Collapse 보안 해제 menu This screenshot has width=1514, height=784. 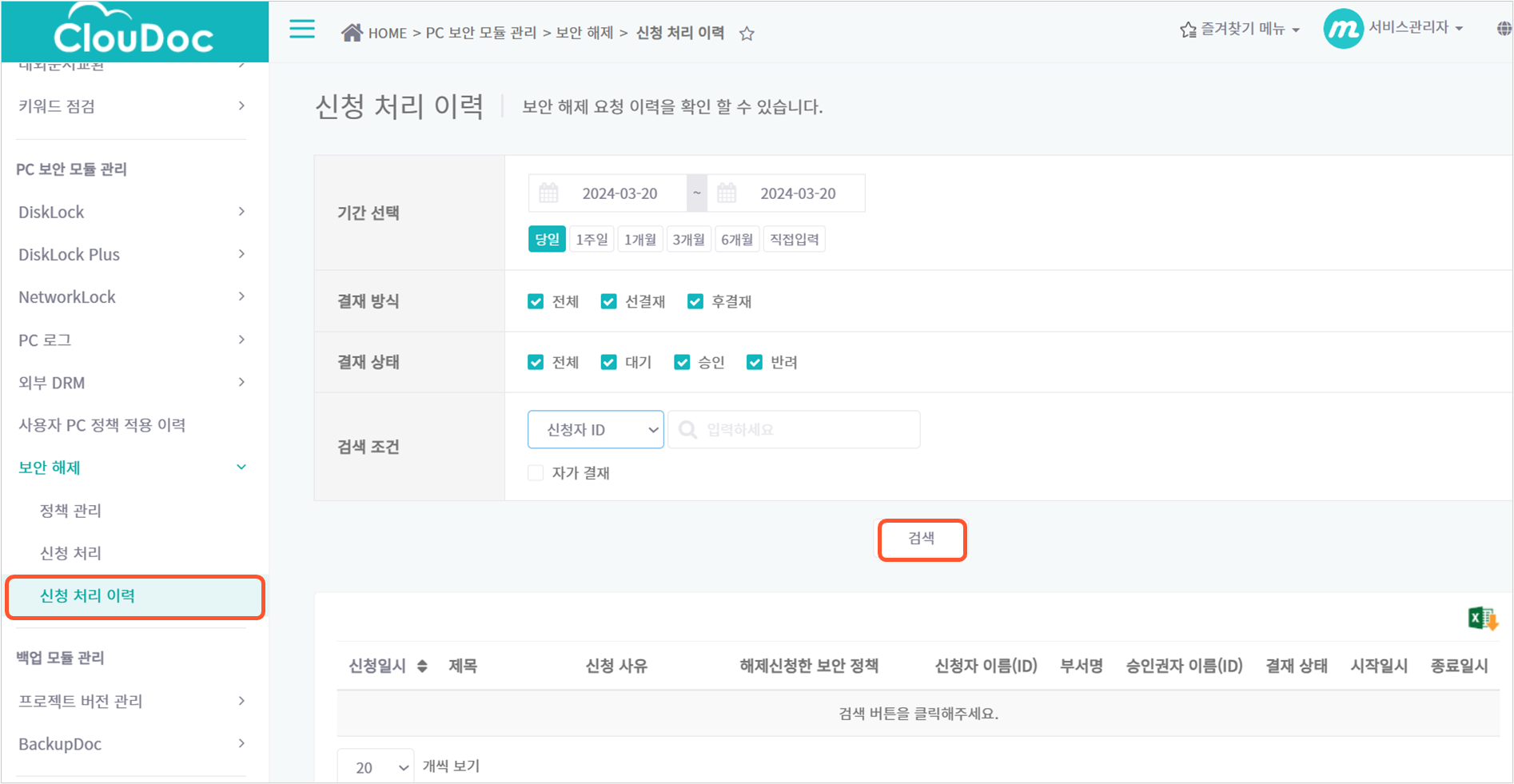tap(132, 468)
